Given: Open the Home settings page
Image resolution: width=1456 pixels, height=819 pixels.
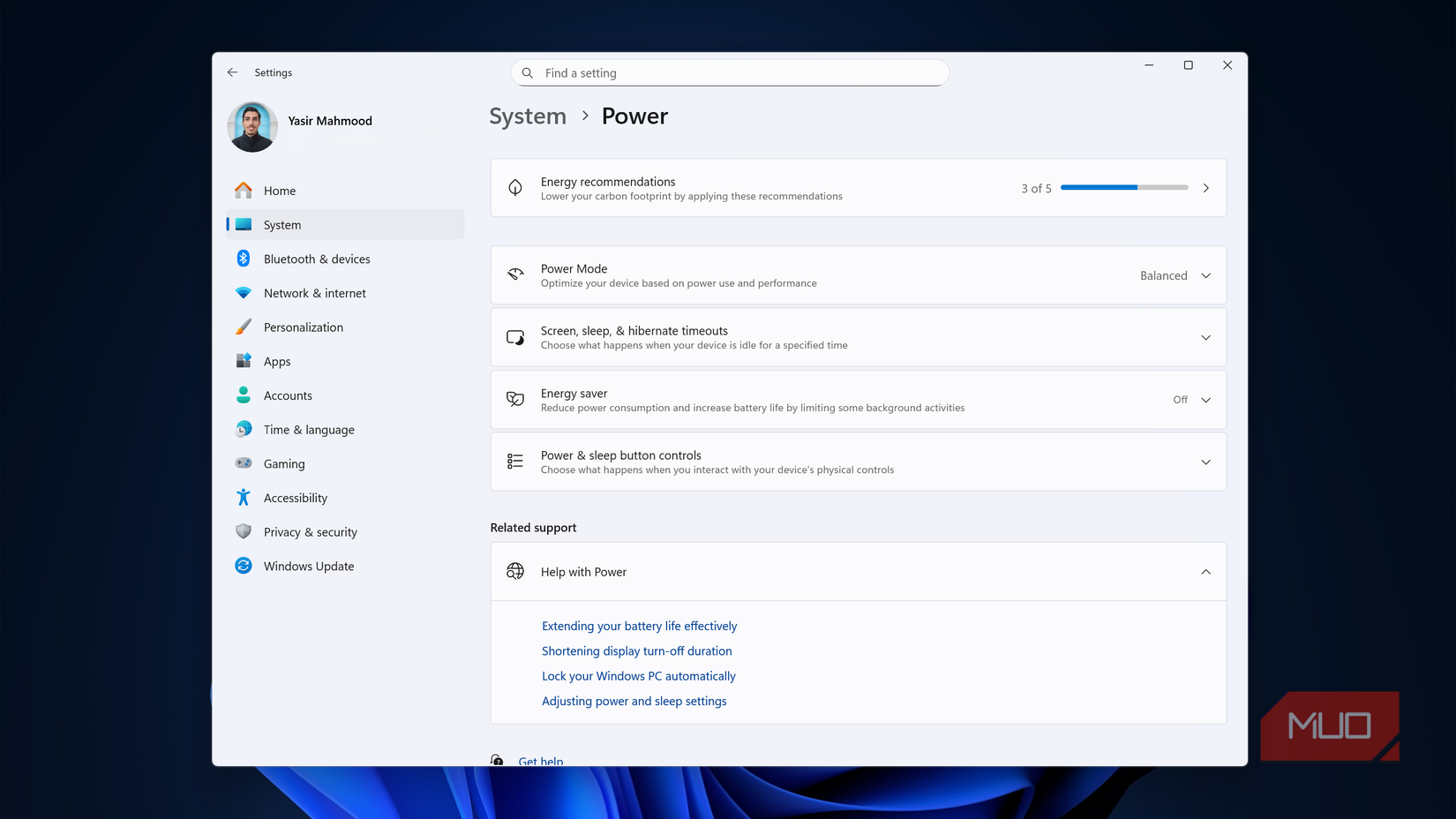Looking at the screenshot, I should [x=345, y=191].
